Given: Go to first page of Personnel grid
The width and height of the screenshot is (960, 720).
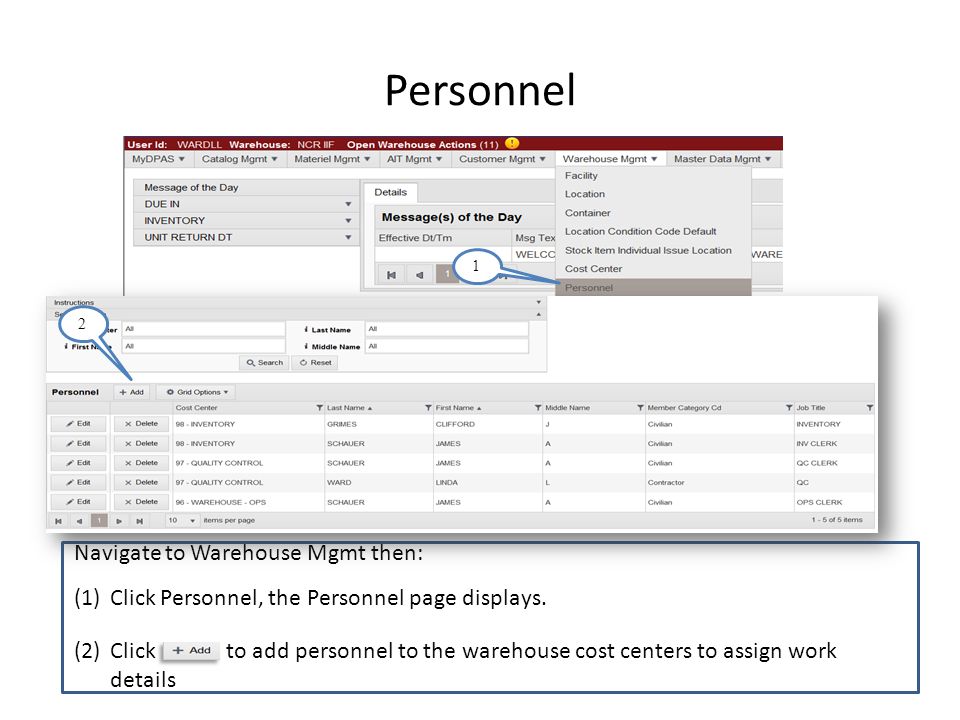Looking at the screenshot, I should click(x=58, y=521).
